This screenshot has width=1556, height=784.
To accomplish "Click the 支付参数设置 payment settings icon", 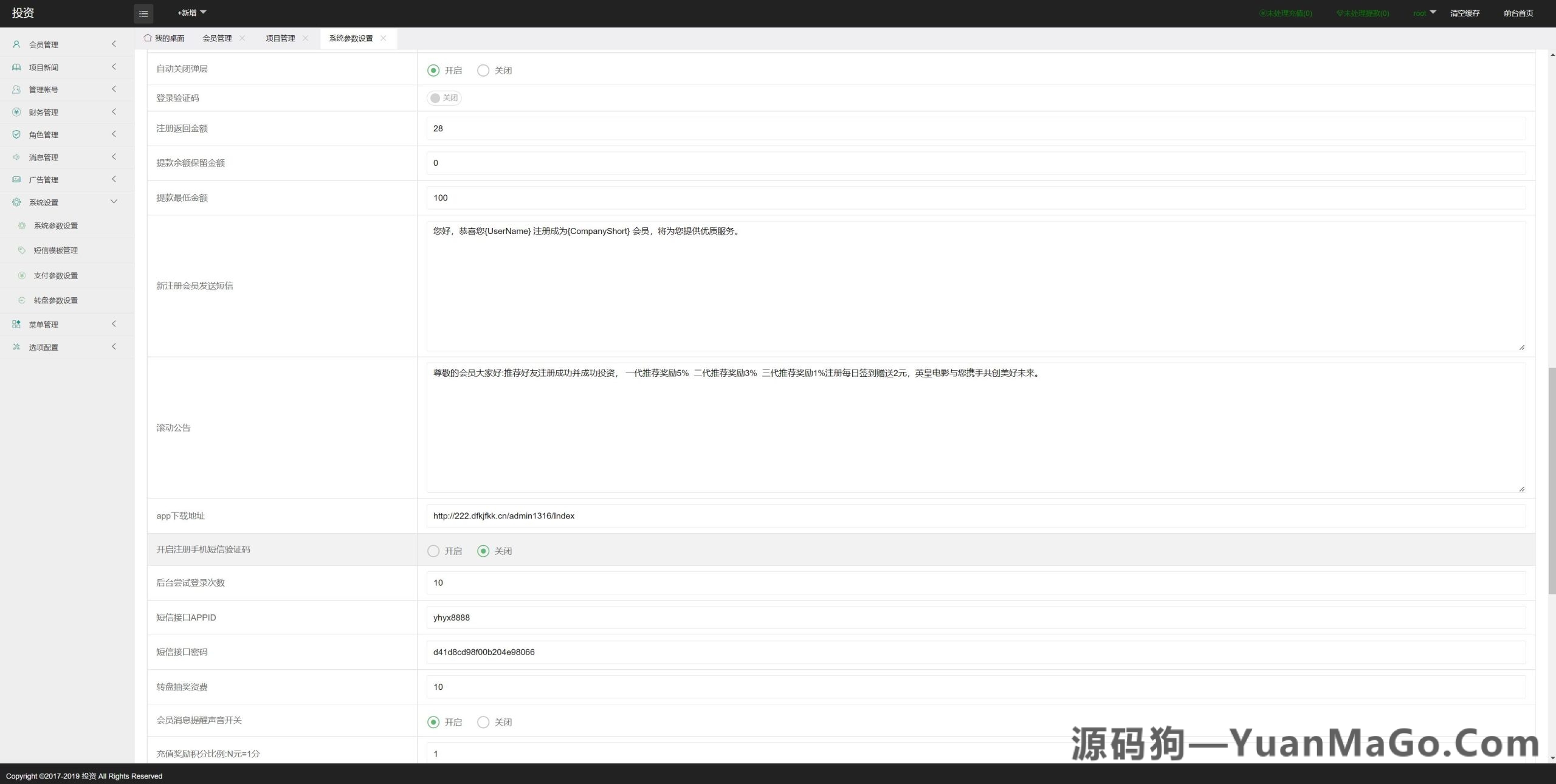I will (x=22, y=275).
